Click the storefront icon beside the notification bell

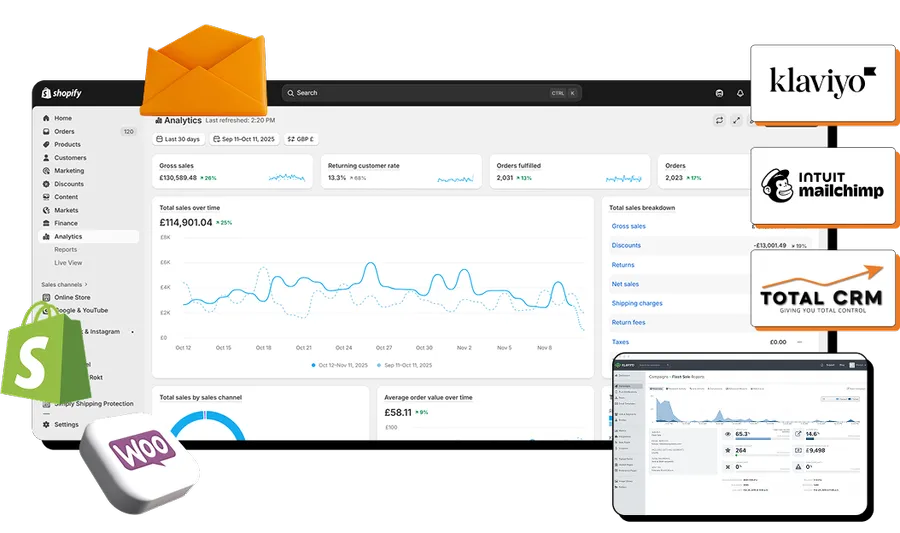719,93
